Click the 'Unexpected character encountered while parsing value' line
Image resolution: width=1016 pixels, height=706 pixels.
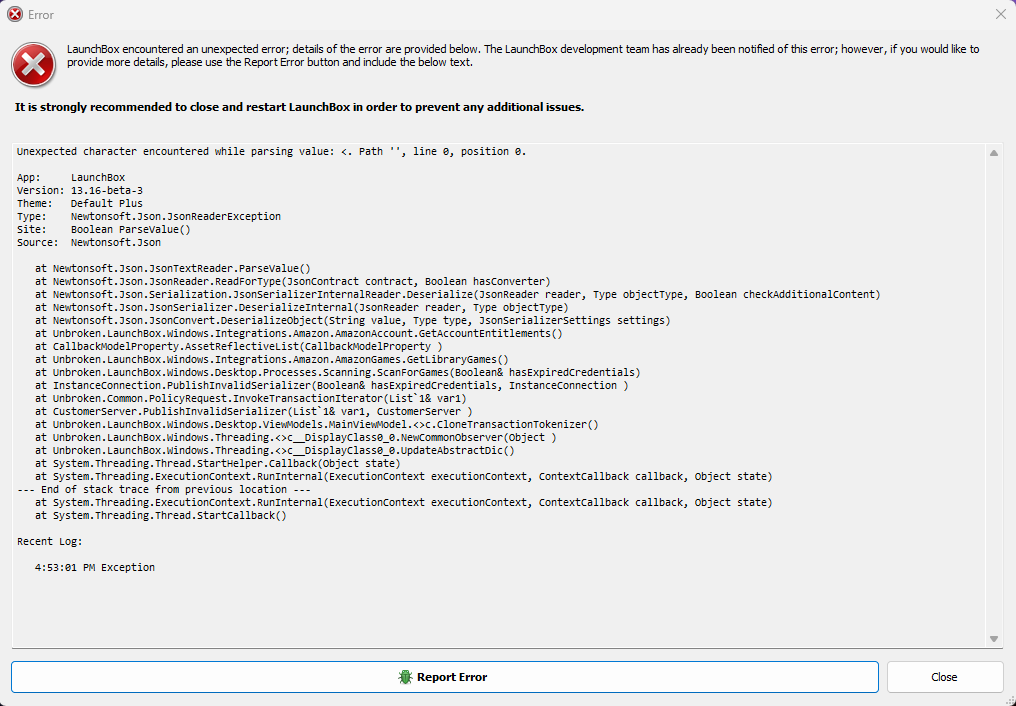point(271,152)
